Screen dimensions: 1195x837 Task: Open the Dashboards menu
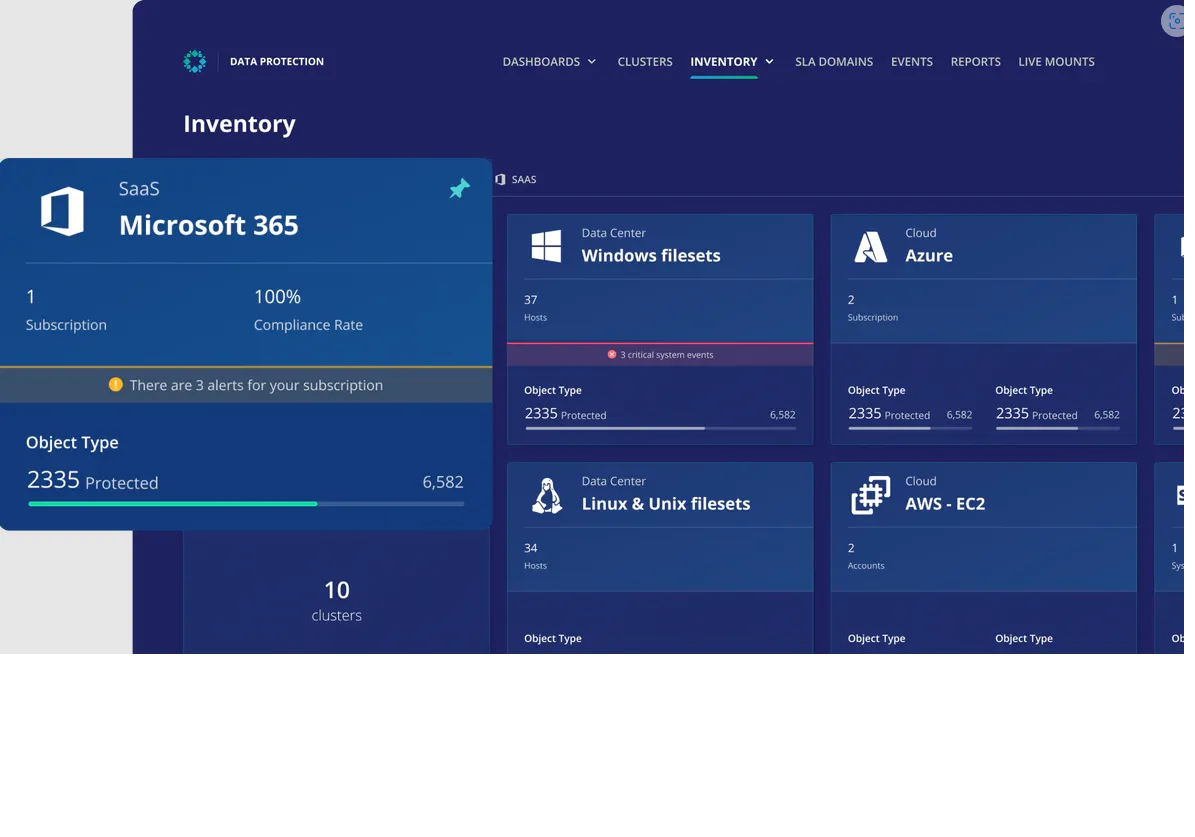pyautogui.click(x=541, y=62)
